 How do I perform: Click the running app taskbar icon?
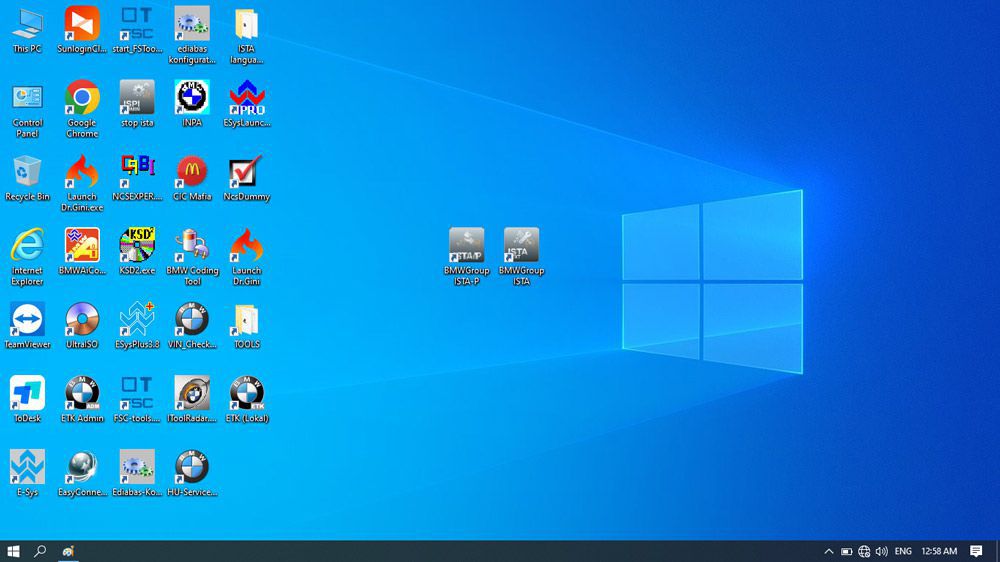click(x=68, y=551)
